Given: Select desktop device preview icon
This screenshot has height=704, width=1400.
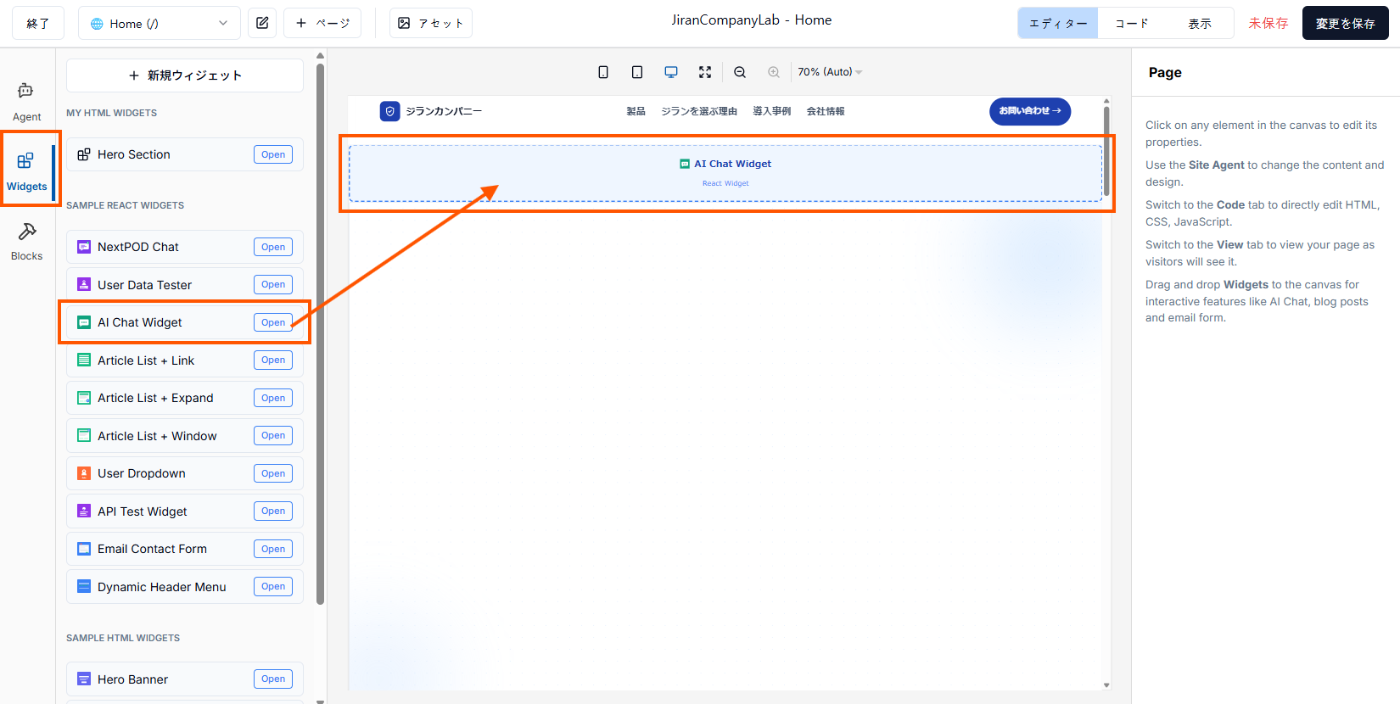Looking at the screenshot, I should tap(671, 72).
